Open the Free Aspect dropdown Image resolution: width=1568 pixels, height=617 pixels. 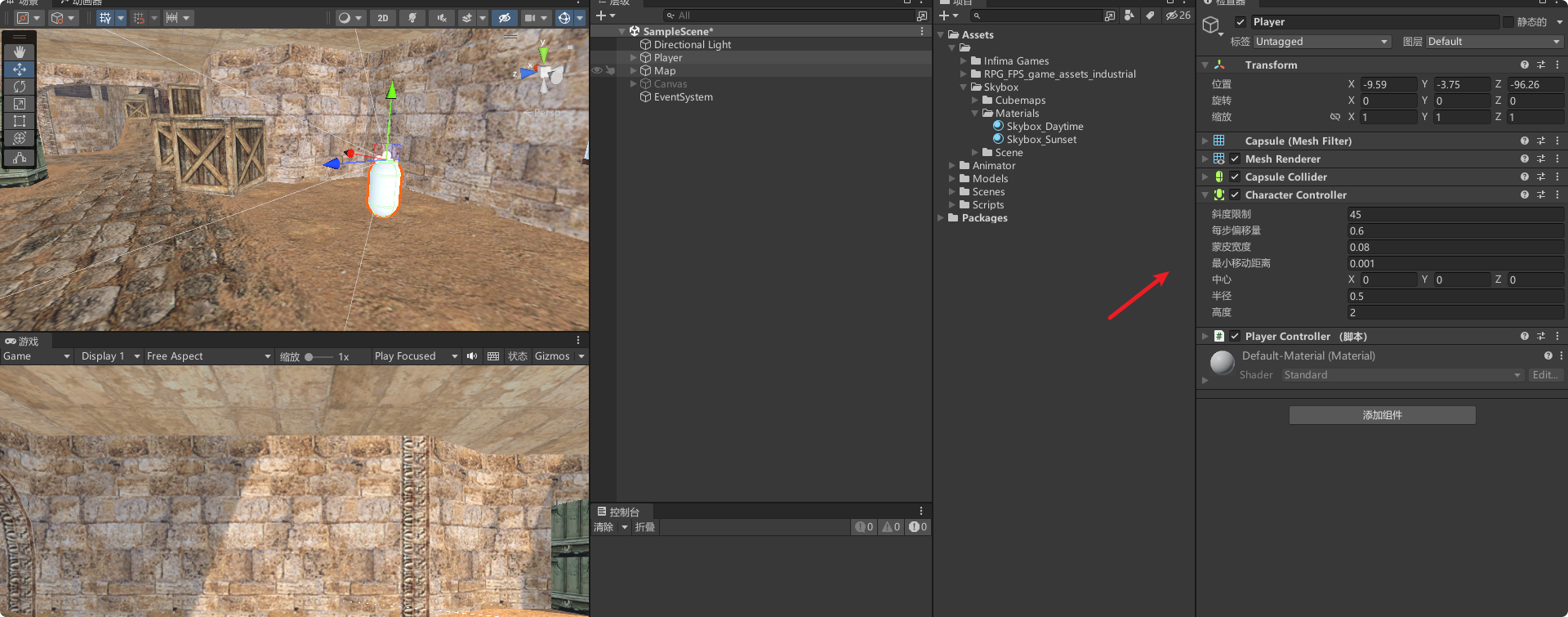point(208,356)
